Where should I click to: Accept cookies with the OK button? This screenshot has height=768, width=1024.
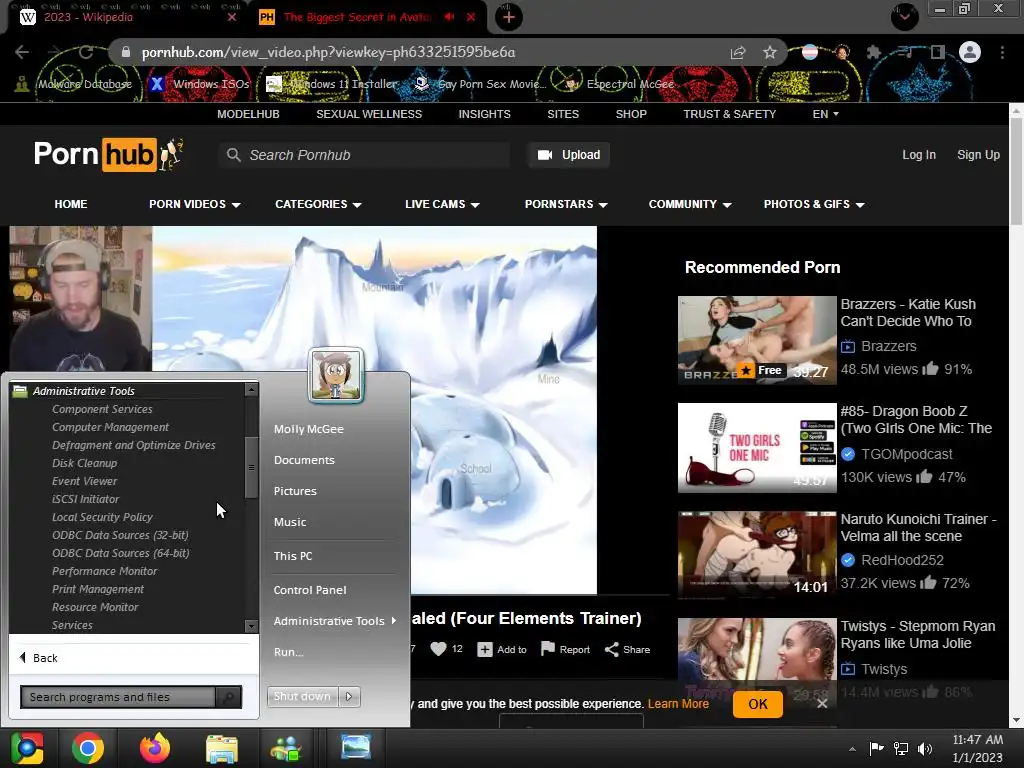tap(758, 704)
